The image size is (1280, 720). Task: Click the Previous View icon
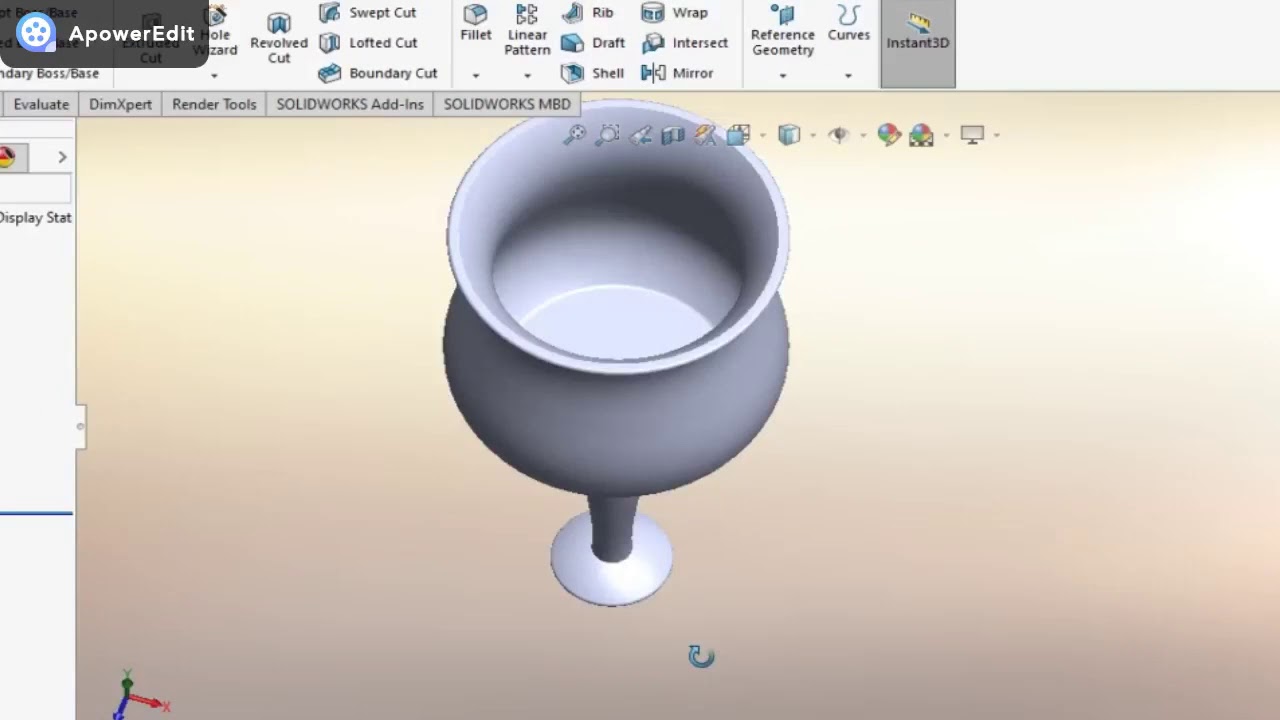tap(640, 135)
